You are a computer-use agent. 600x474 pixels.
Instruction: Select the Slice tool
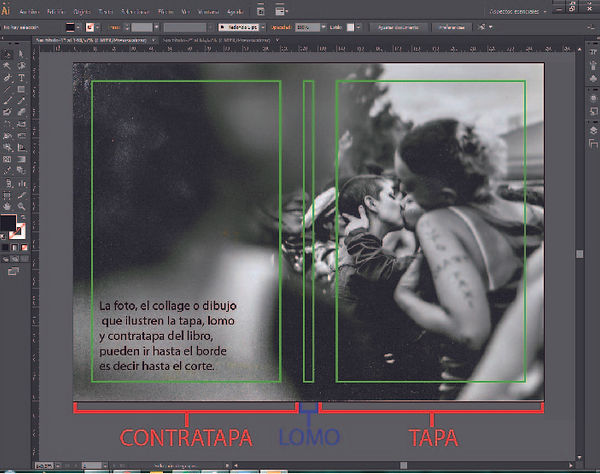(x=21, y=195)
